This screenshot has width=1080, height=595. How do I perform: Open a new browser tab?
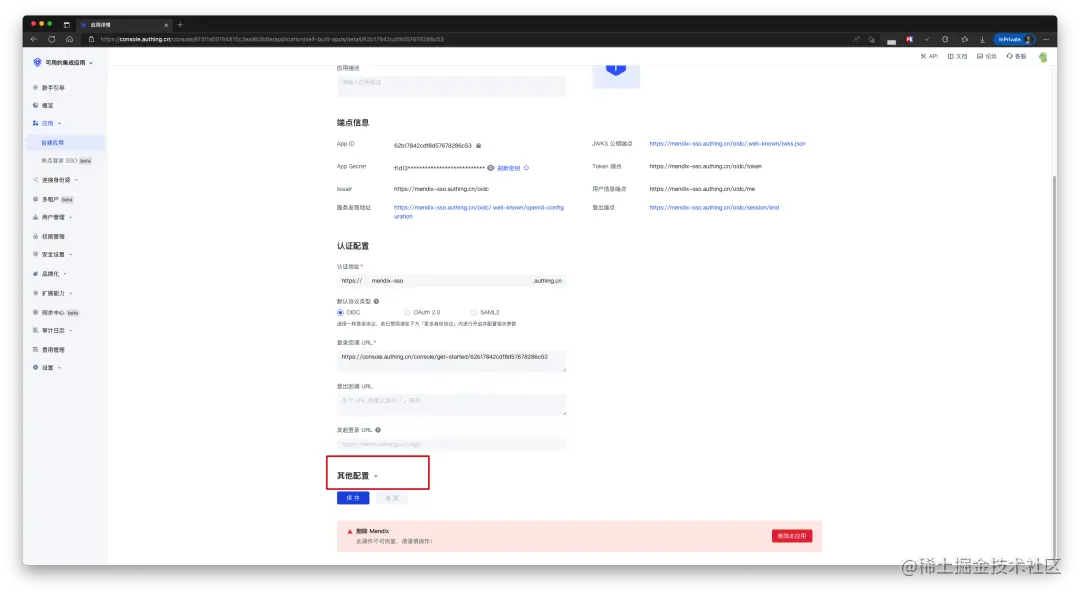pos(180,25)
